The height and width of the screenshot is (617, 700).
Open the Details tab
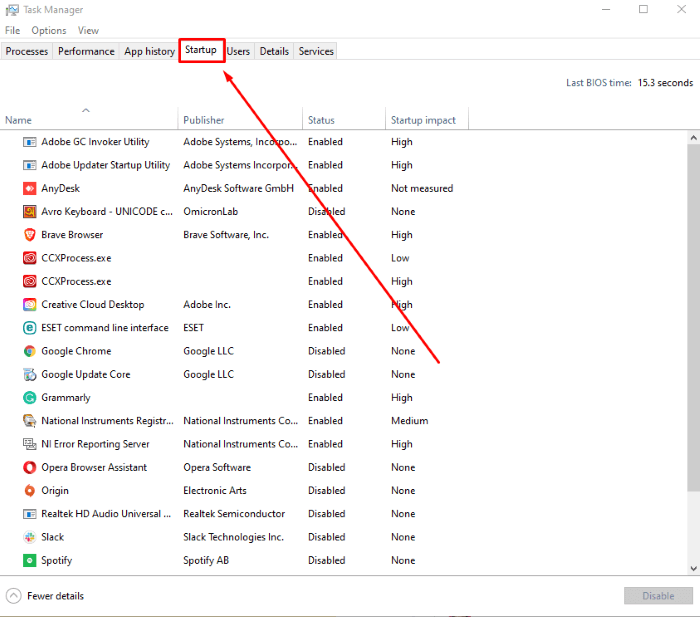tap(274, 51)
